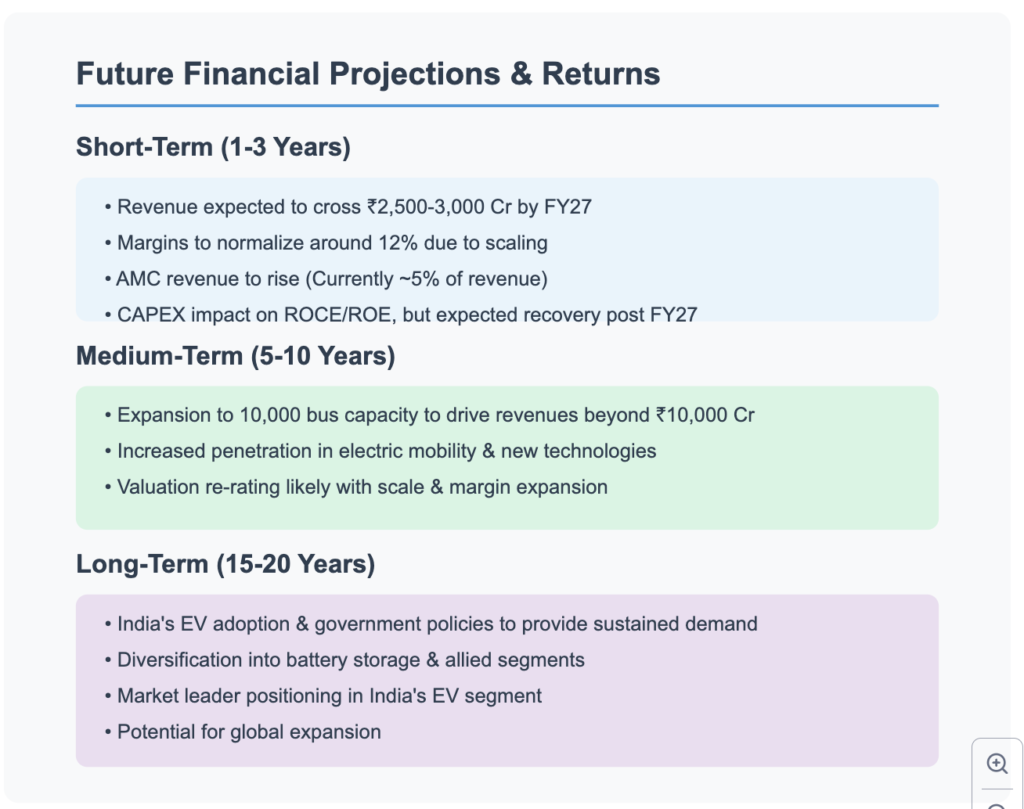The width and height of the screenshot is (1024, 809).
Task: Click the zoom in magnifier icon
Action: click(x=997, y=763)
